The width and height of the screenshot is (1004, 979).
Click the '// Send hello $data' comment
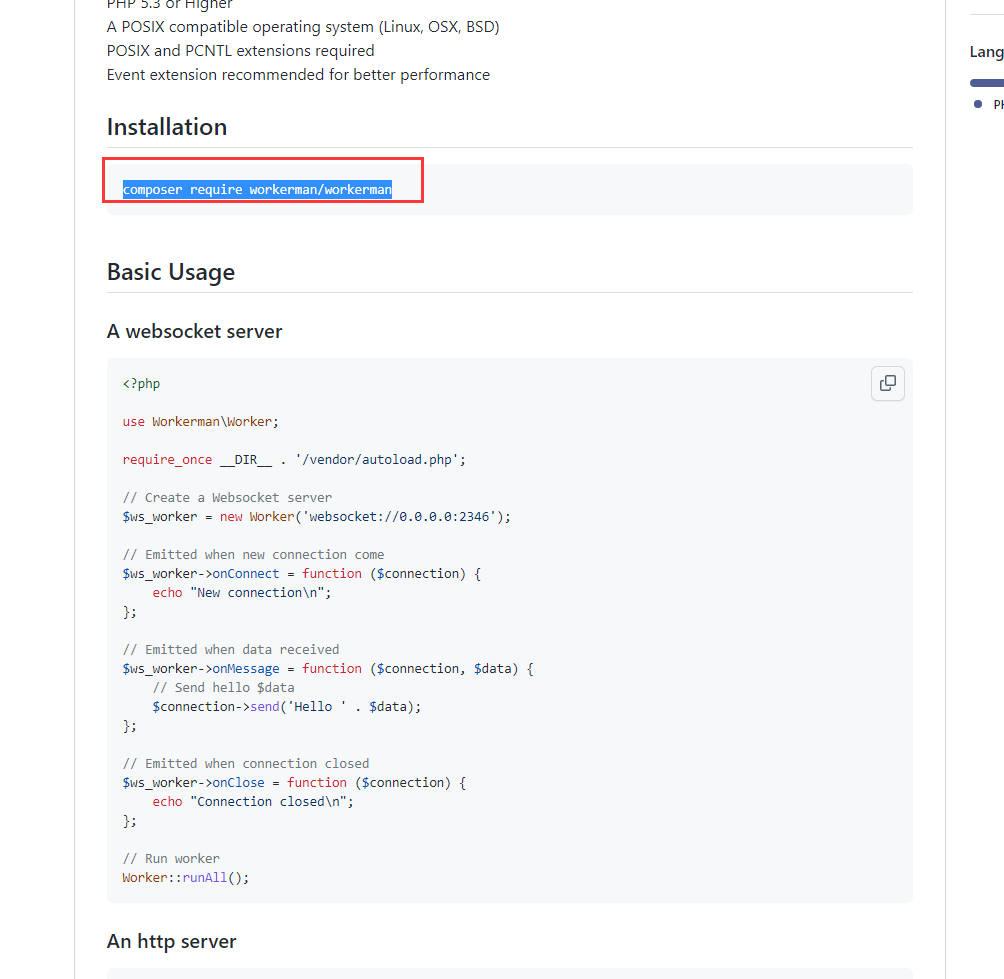(223, 688)
